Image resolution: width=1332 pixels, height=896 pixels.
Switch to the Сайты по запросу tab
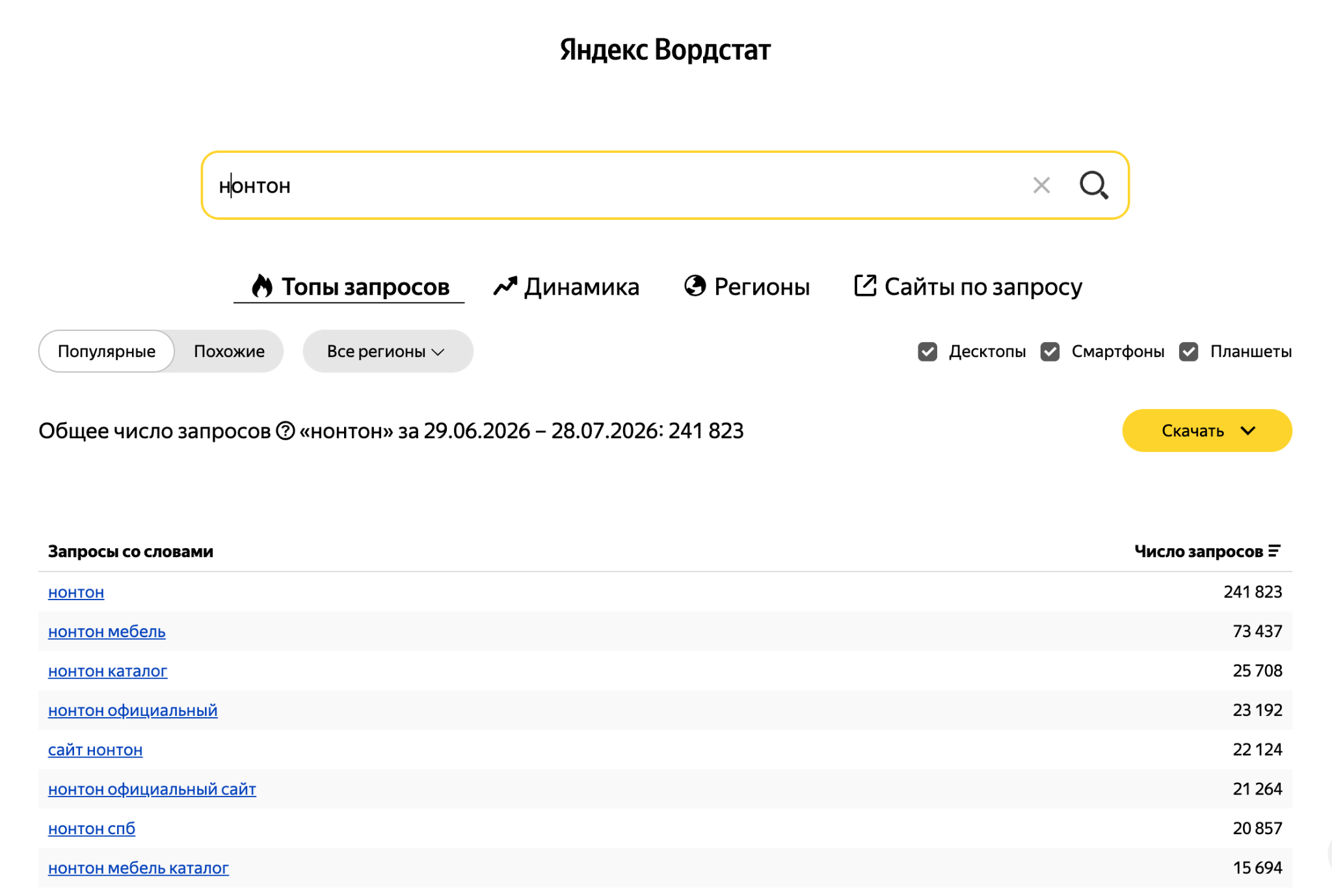click(x=968, y=286)
